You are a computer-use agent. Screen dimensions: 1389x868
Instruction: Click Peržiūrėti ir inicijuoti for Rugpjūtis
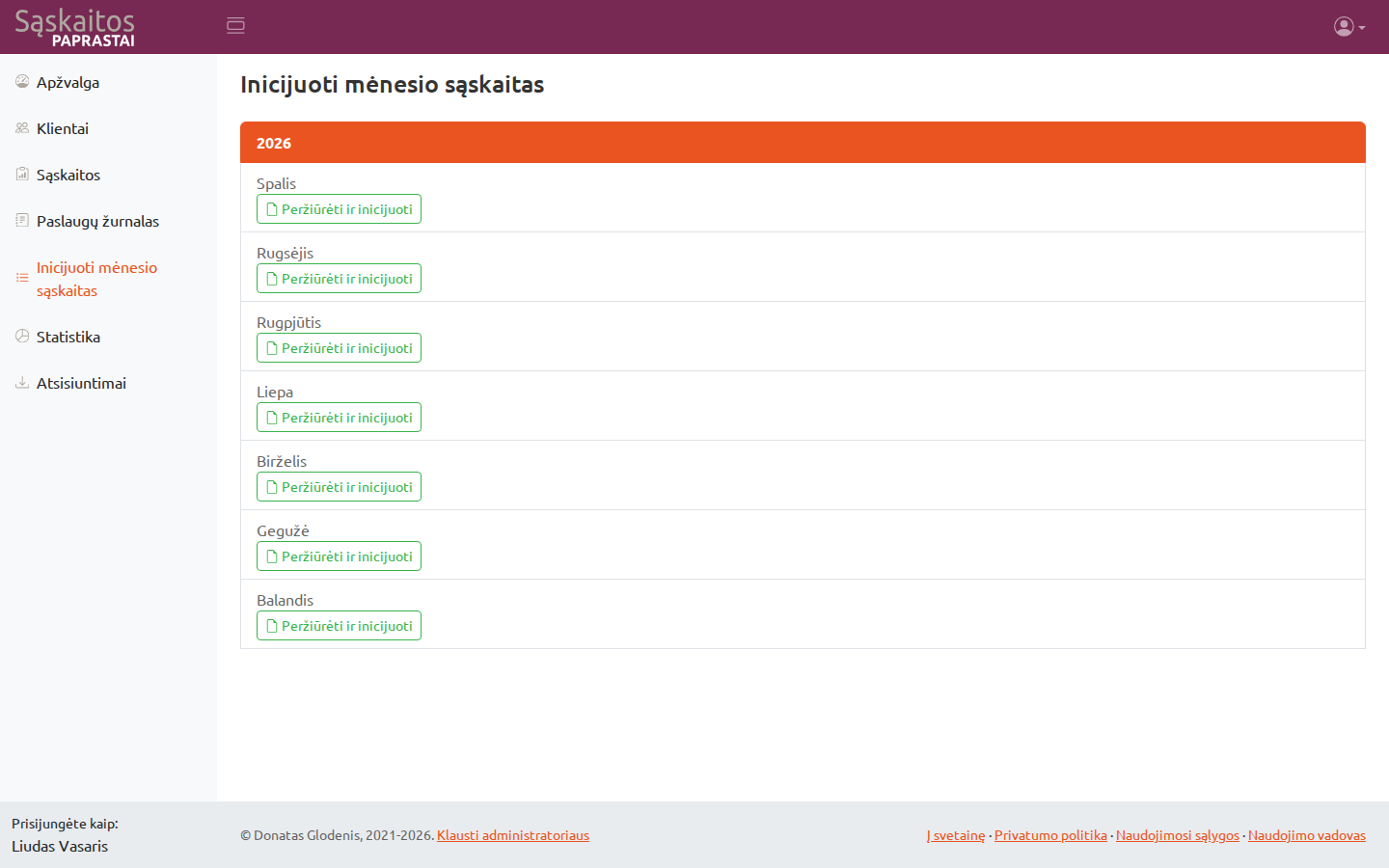click(x=339, y=348)
